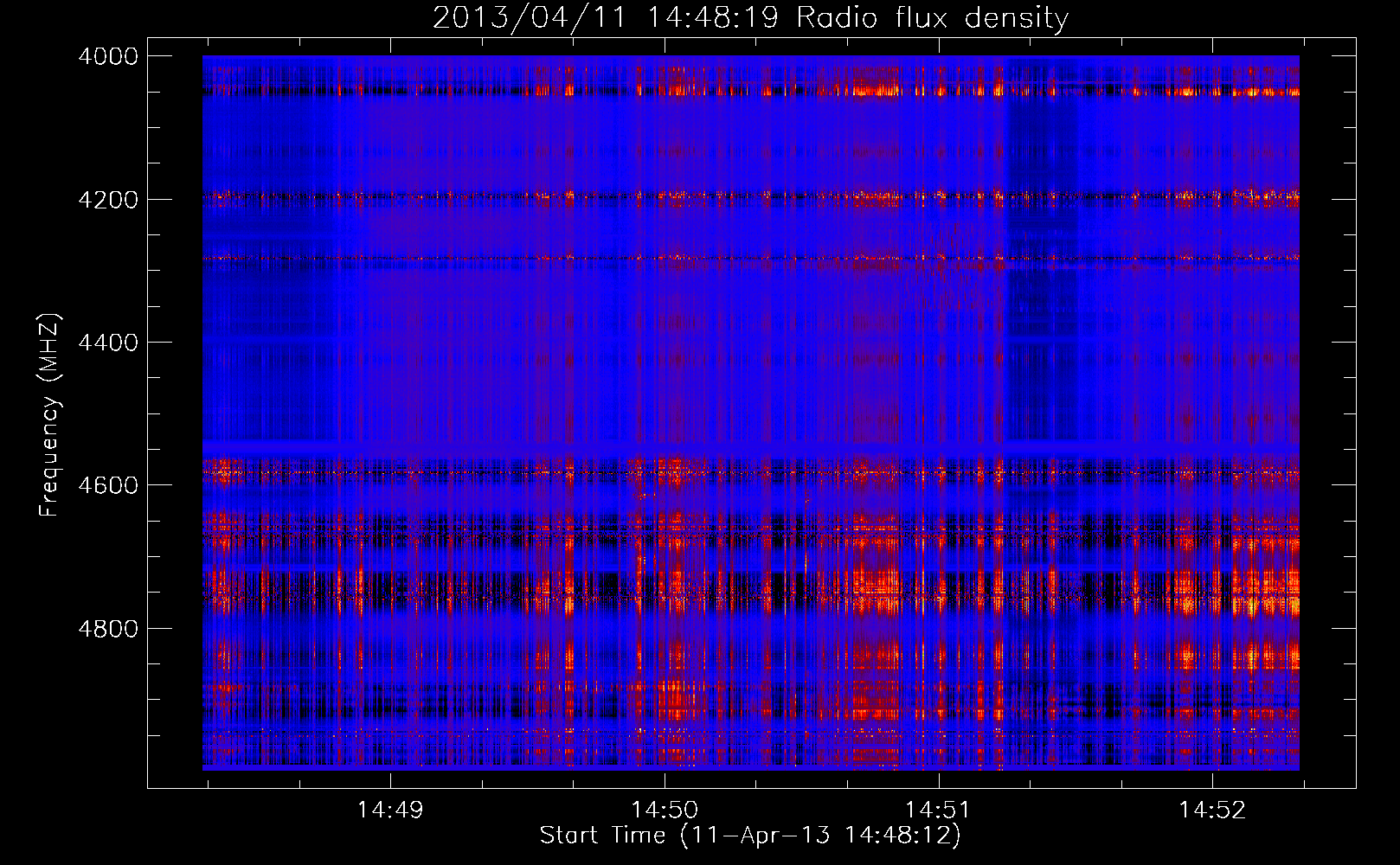Click the 'Frequency (MHZ)' axis title
Image resolution: width=1400 pixels, height=865 pixels.
point(50,414)
